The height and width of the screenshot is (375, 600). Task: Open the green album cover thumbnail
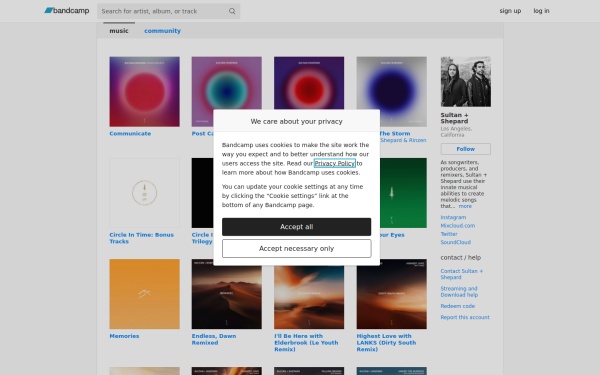click(x=403, y=193)
